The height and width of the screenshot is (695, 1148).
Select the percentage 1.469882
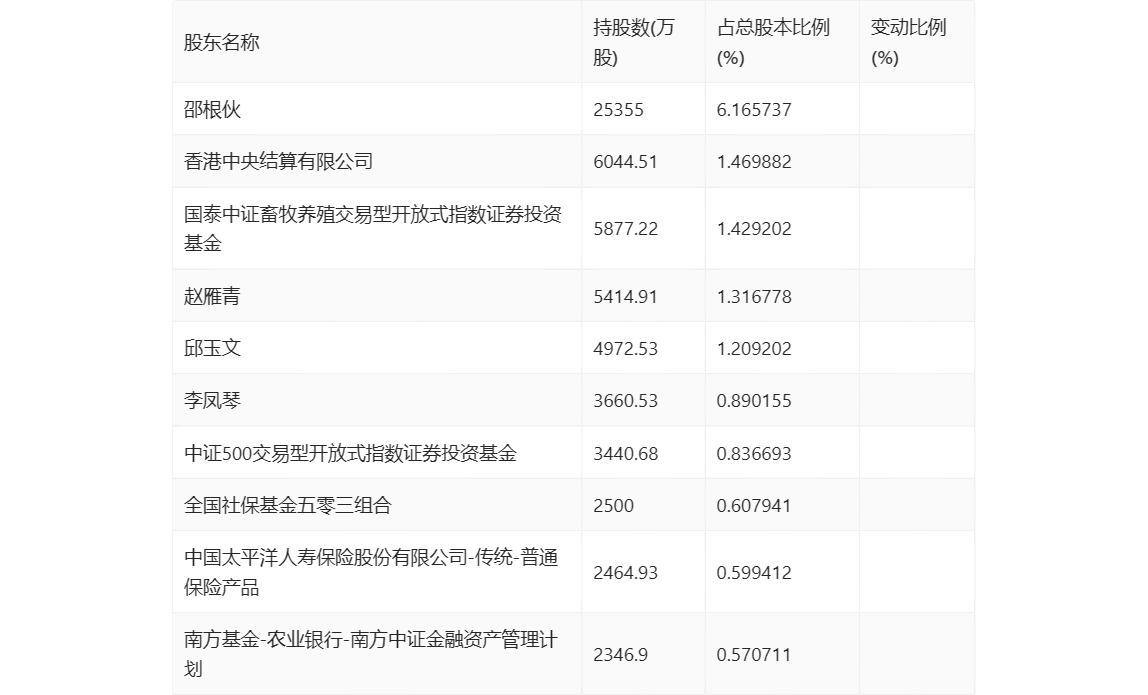[x=754, y=162]
